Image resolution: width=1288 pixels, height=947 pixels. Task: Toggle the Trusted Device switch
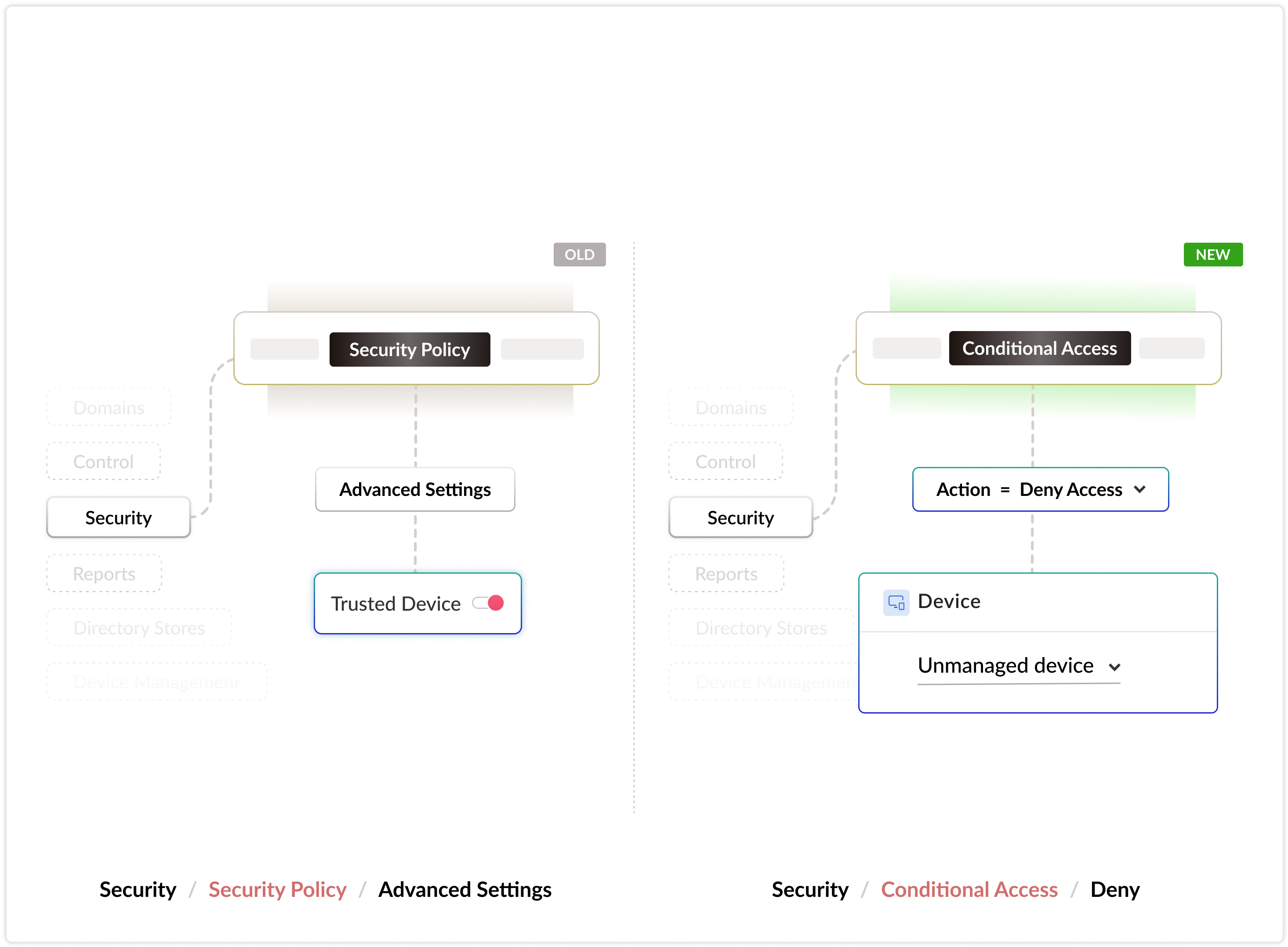488,603
